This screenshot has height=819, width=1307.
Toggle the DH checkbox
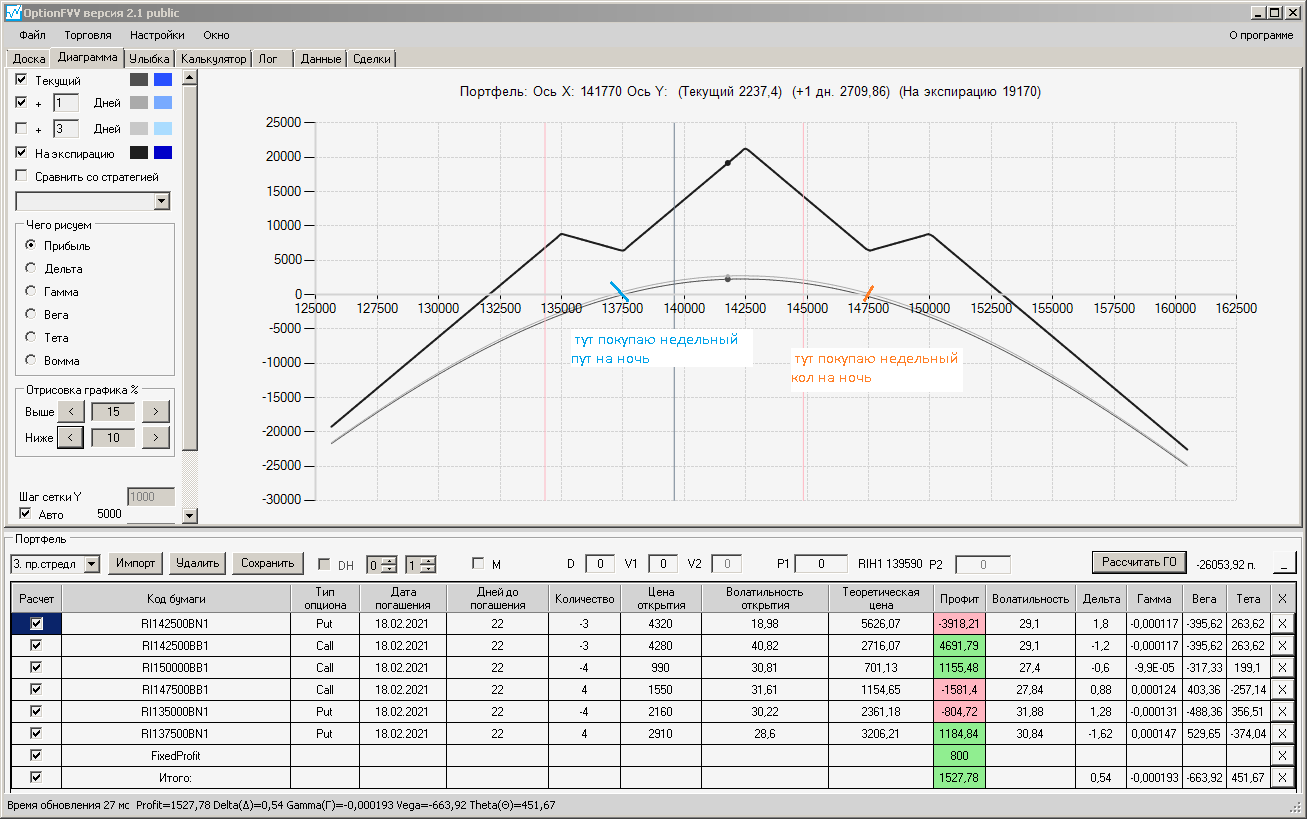(324, 565)
